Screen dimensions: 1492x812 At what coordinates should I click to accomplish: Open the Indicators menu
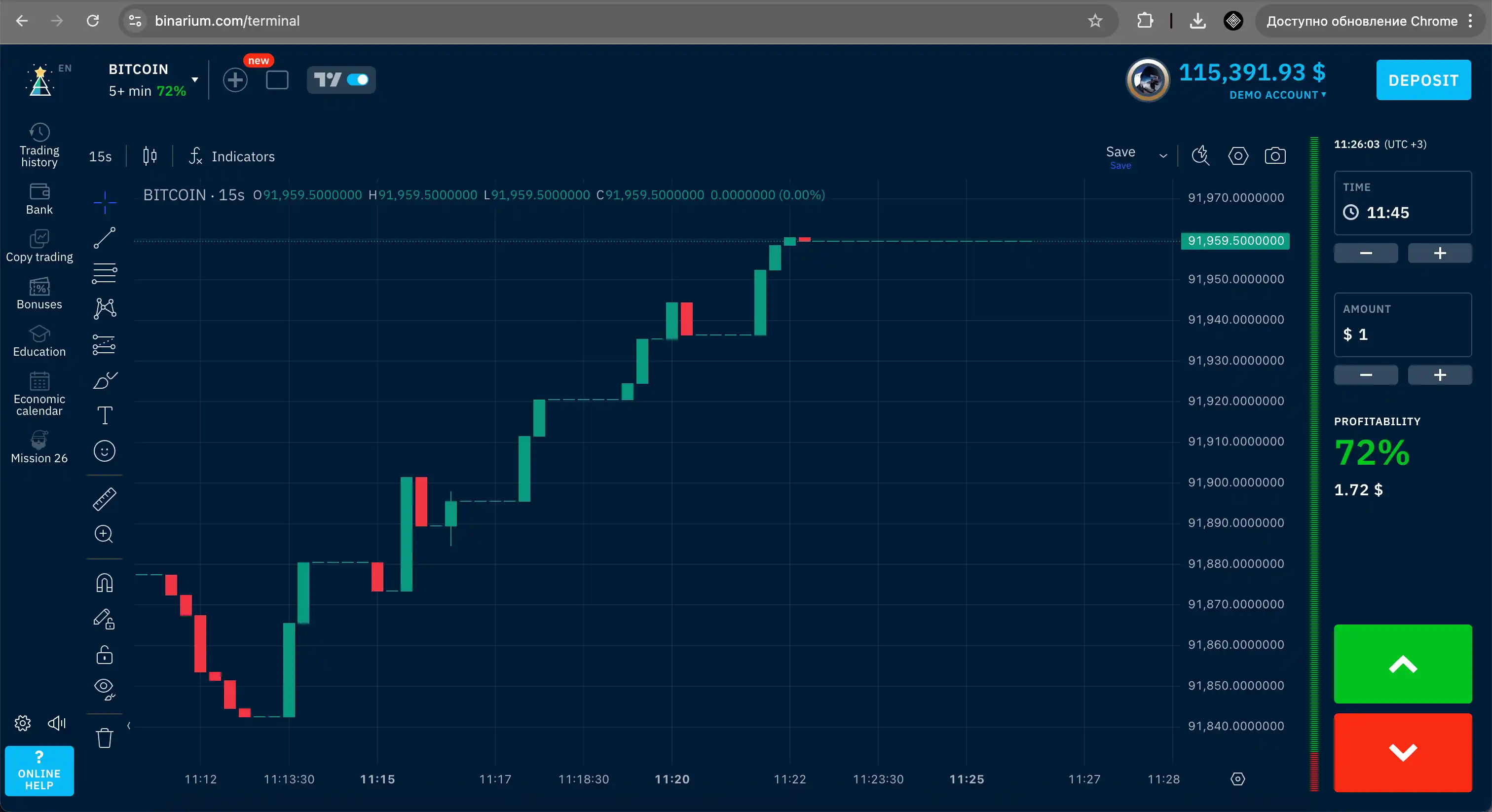click(x=232, y=156)
